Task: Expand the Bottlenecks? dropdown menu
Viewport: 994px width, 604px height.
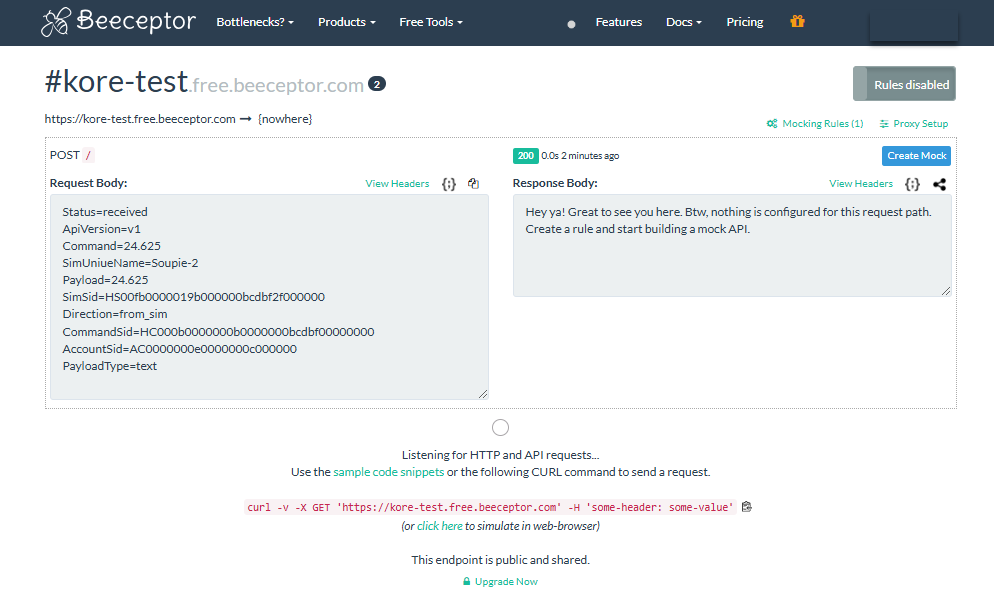Action: tap(255, 22)
